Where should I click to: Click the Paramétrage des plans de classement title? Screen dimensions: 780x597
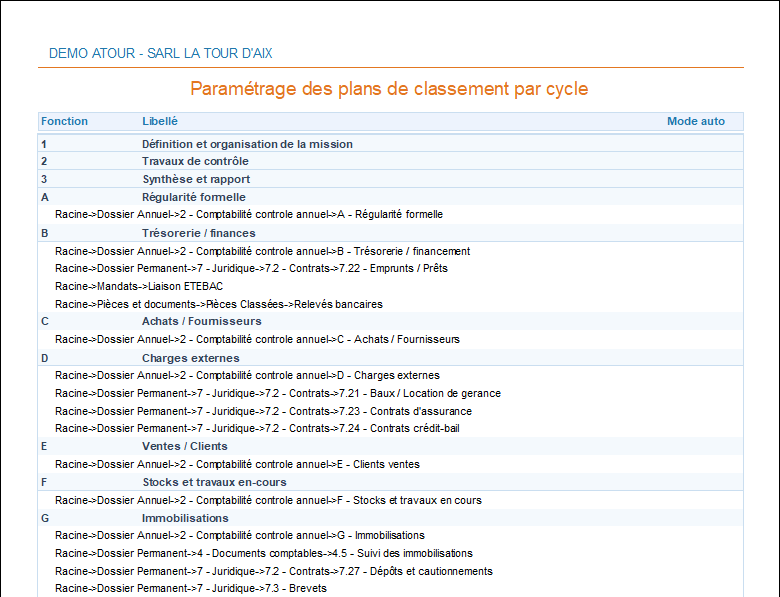coord(389,89)
